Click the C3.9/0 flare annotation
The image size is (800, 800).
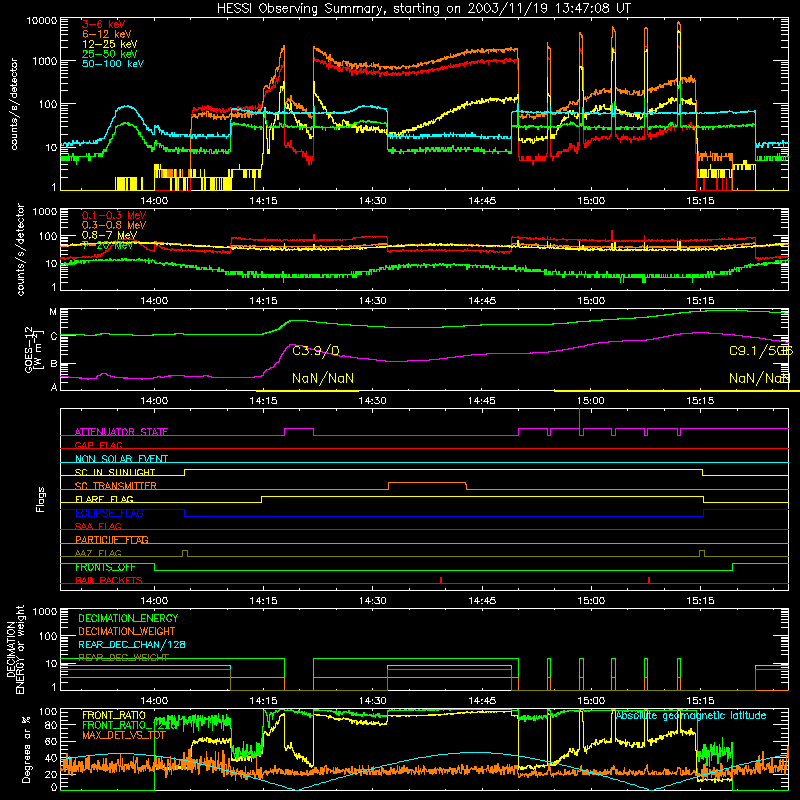pyautogui.click(x=316, y=351)
